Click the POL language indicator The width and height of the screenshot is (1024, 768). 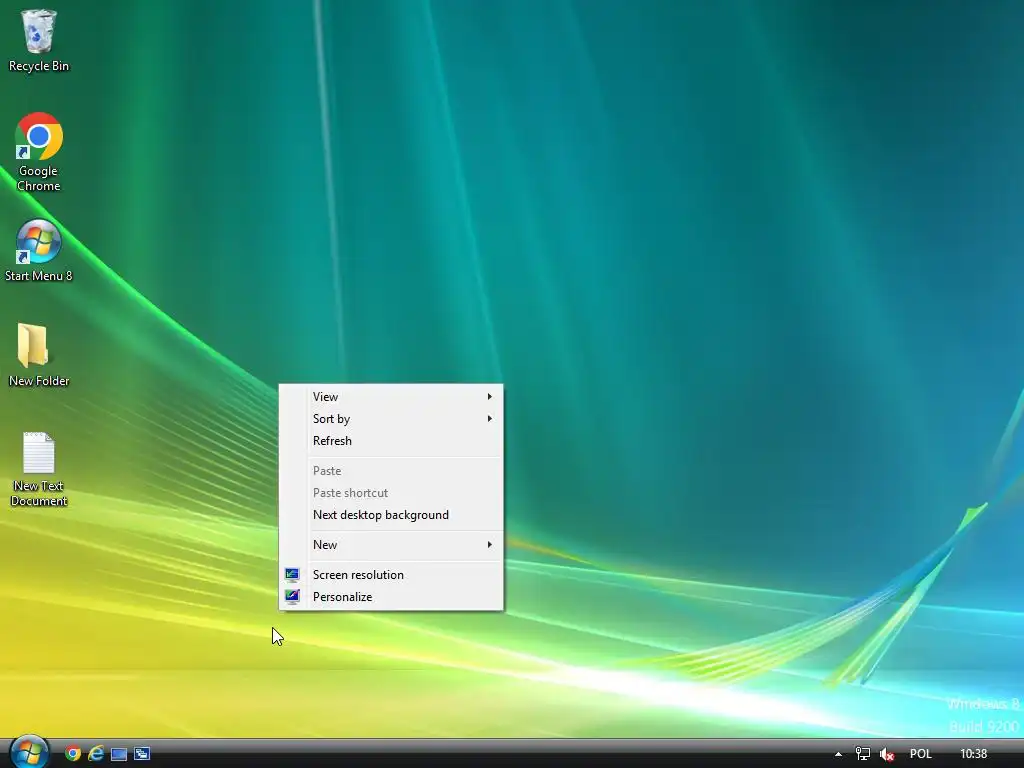[x=921, y=754]
